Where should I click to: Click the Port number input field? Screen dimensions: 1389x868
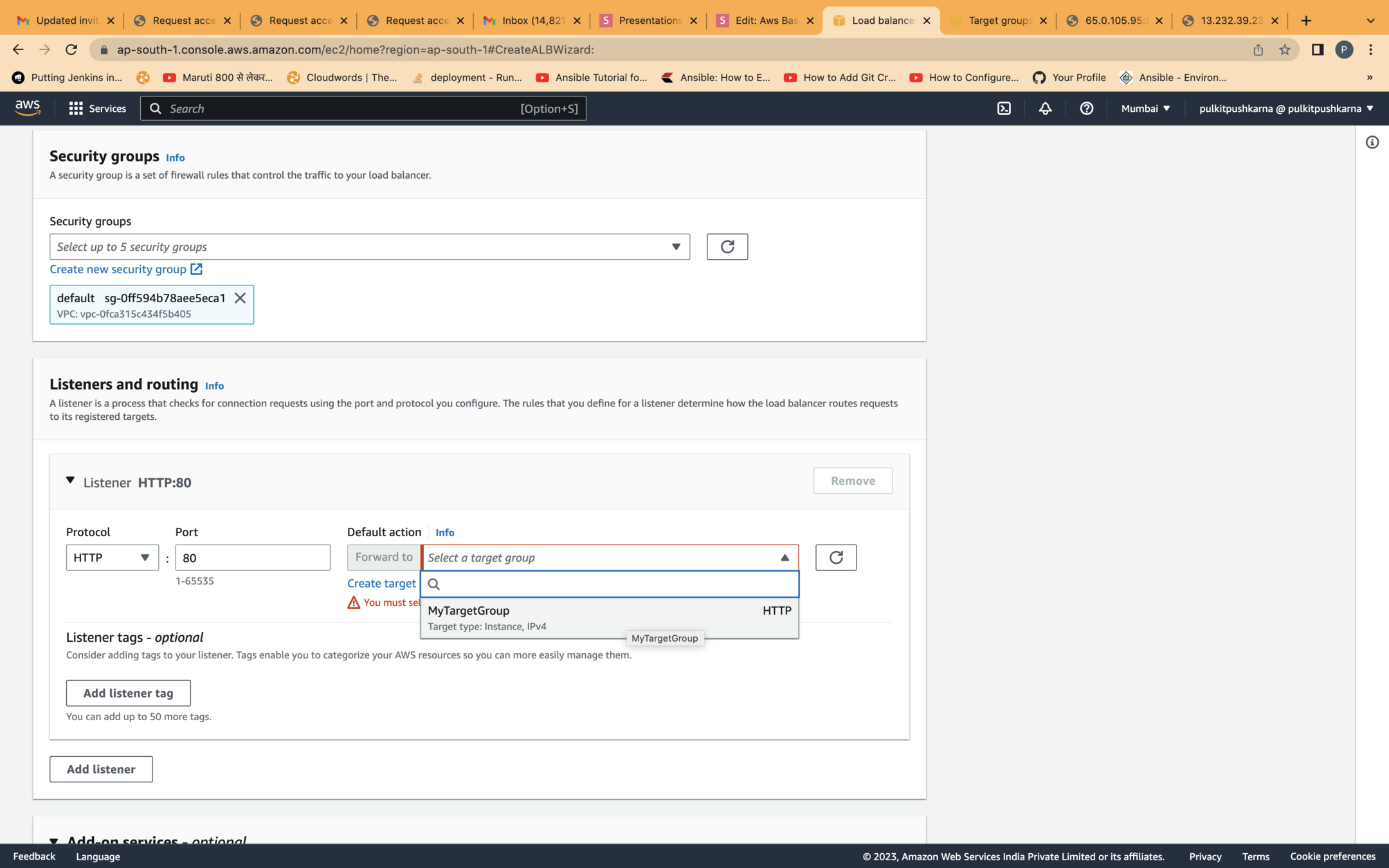[x=252, y=557]
